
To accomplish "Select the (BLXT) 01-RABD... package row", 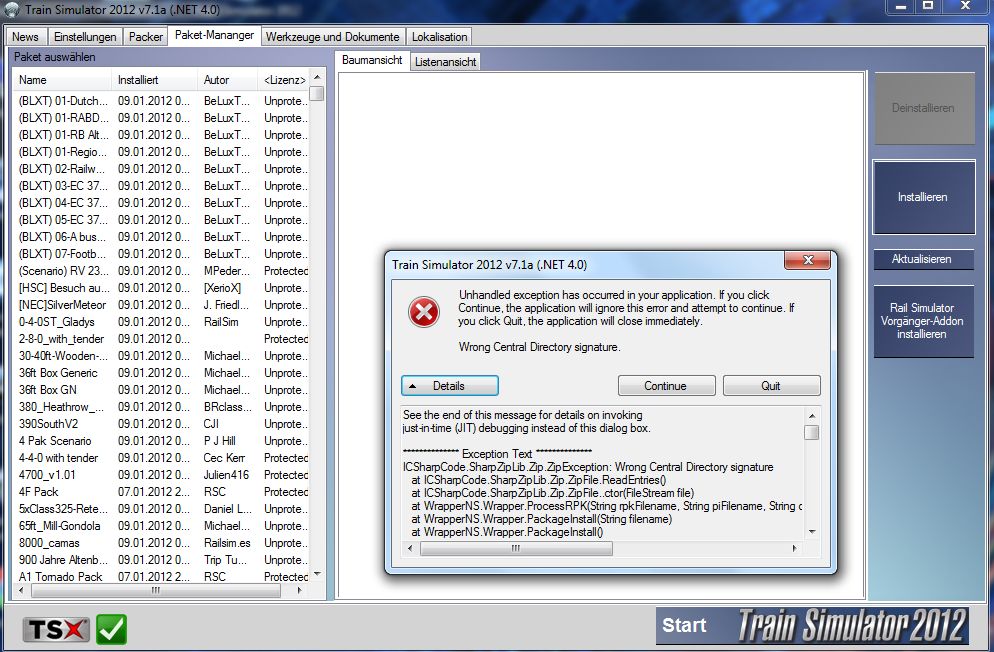I will pyautogui.click(x=161, y=118).
